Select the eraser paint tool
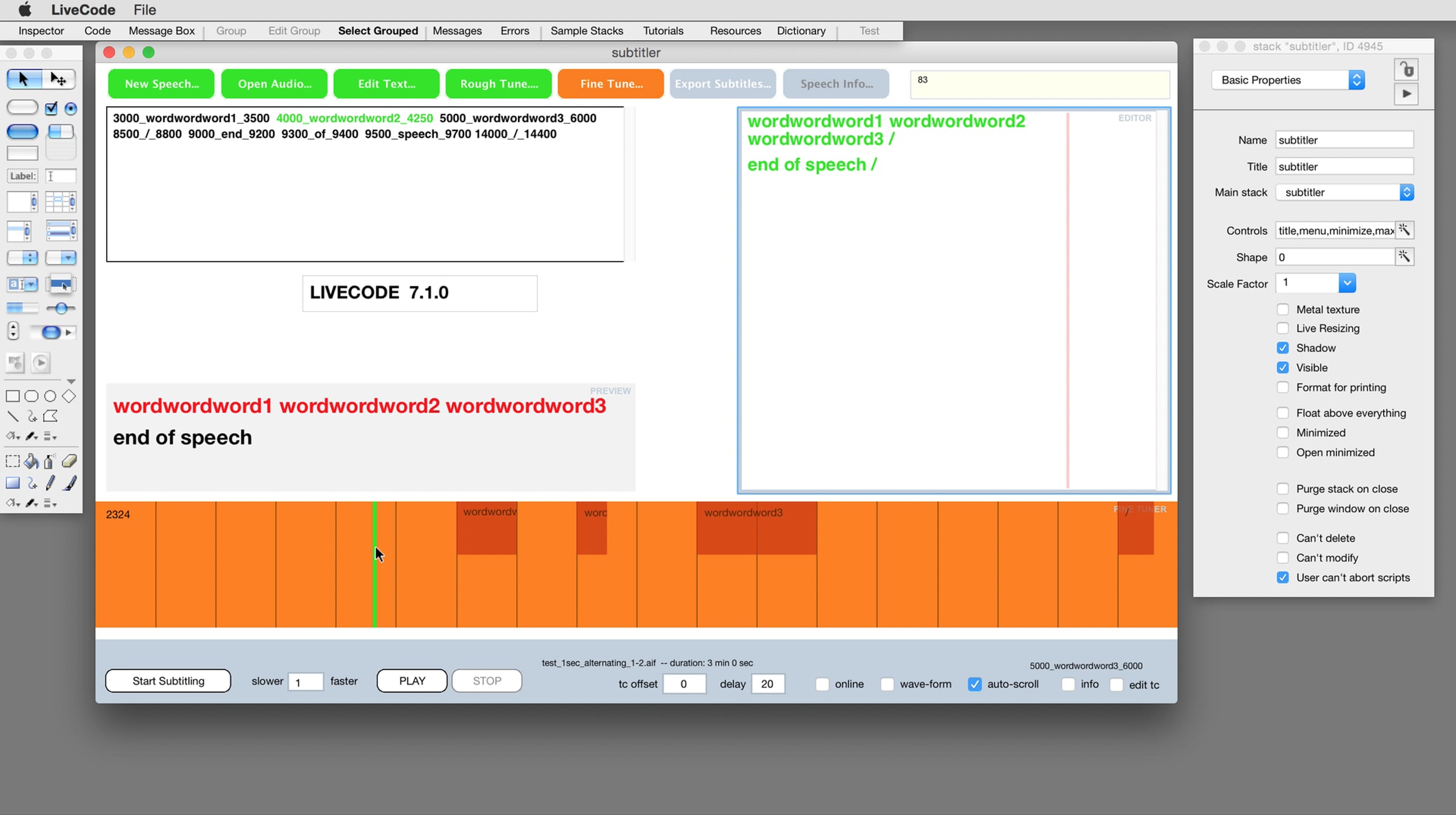 pos(69,462)
